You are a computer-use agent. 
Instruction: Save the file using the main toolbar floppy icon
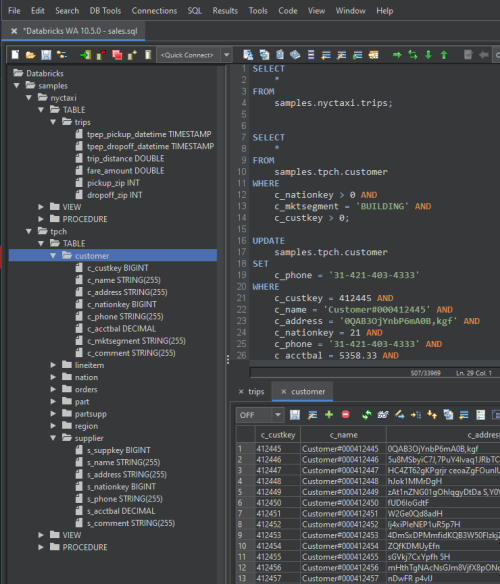[x=46, y=55]
